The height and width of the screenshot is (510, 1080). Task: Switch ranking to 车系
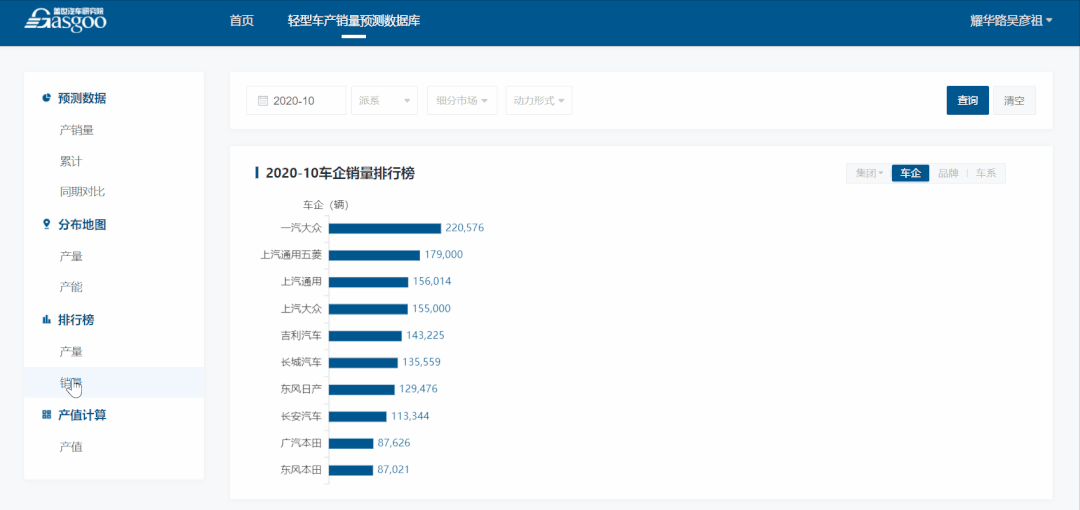point(986,174)
